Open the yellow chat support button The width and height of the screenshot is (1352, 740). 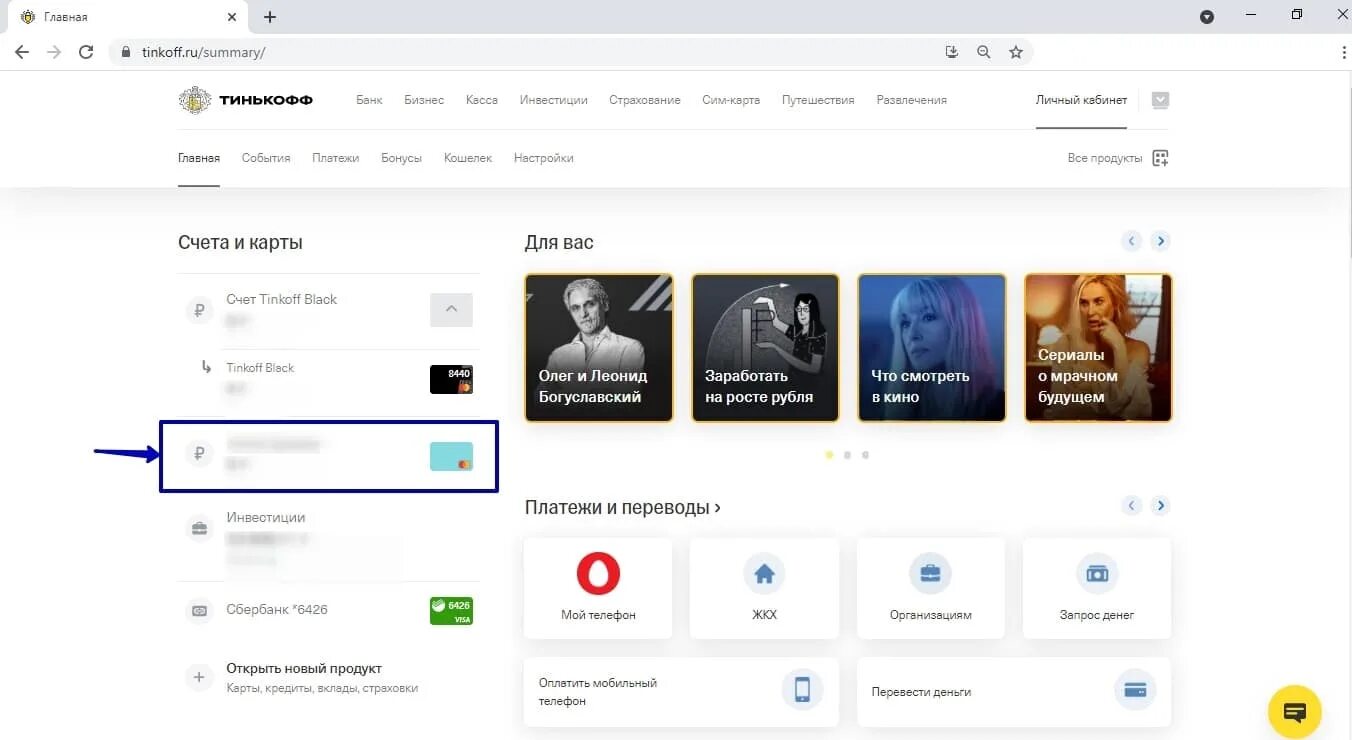(x=1295, y=712)
